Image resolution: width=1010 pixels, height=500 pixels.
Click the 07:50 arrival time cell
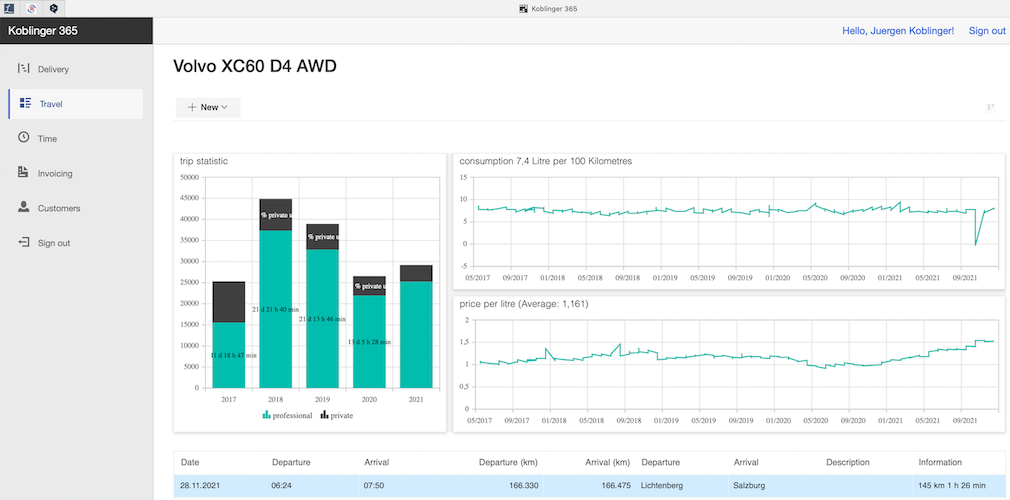(x=376, y=485)
